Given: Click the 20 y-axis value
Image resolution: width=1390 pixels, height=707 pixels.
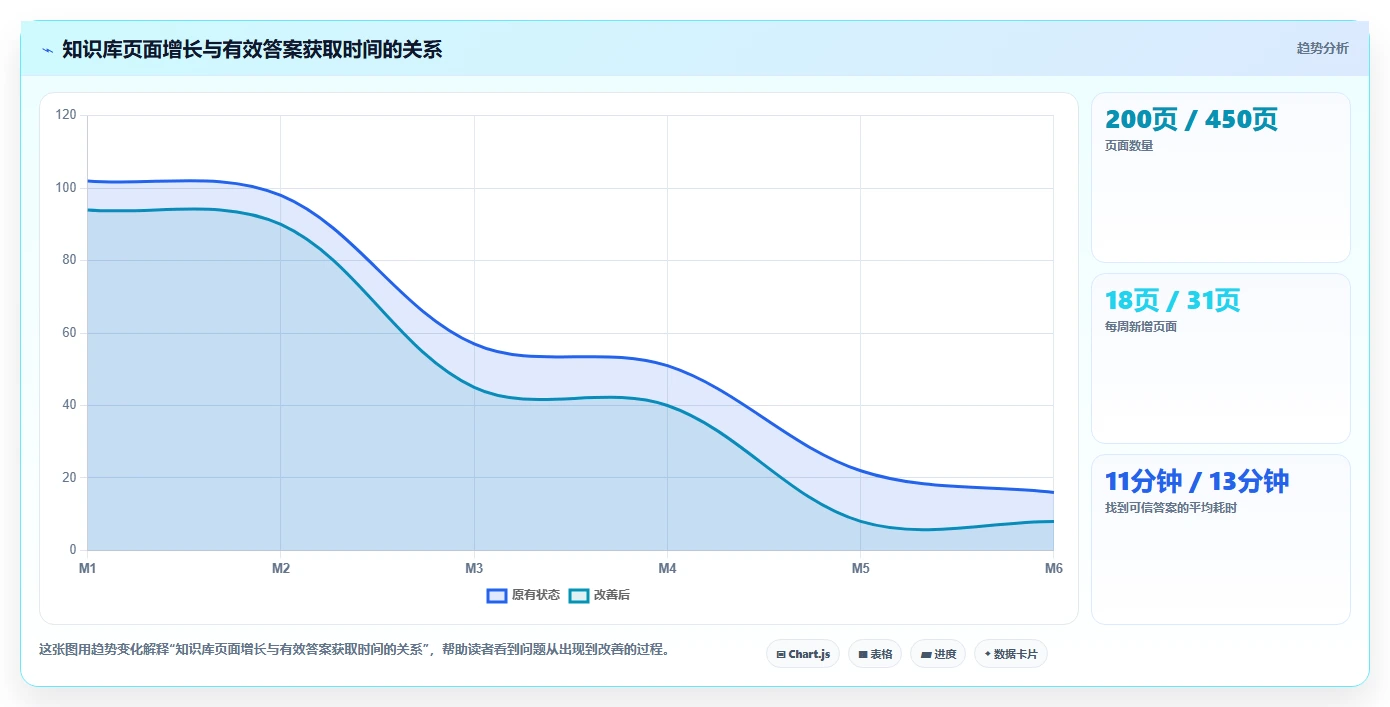Looking at the screenshot, I should [70, 478].
